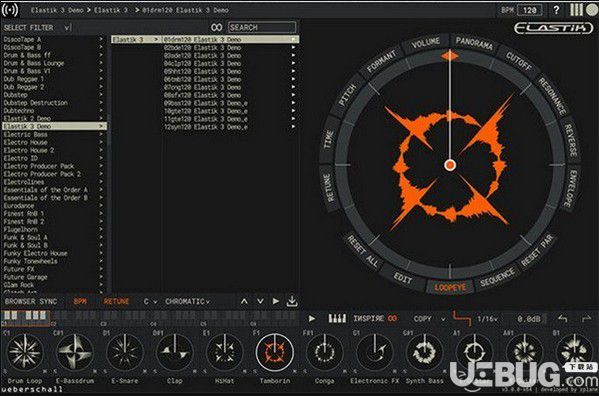Open the Chromatic scale dropdown
Screen dimensions: 599x396
click(x=187, y=301)
